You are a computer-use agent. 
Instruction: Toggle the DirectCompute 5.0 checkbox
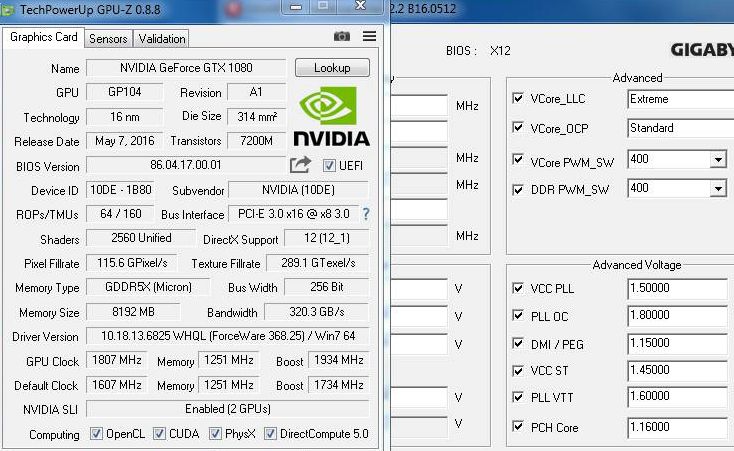(270, 434)
